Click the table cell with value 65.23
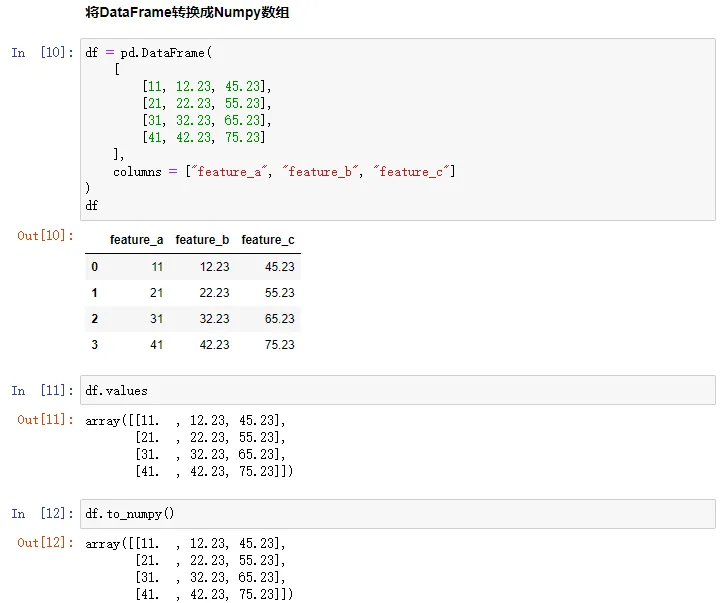The height and width of the screenshot is (603, 723). pyautogui.click(x=280, y=319)
